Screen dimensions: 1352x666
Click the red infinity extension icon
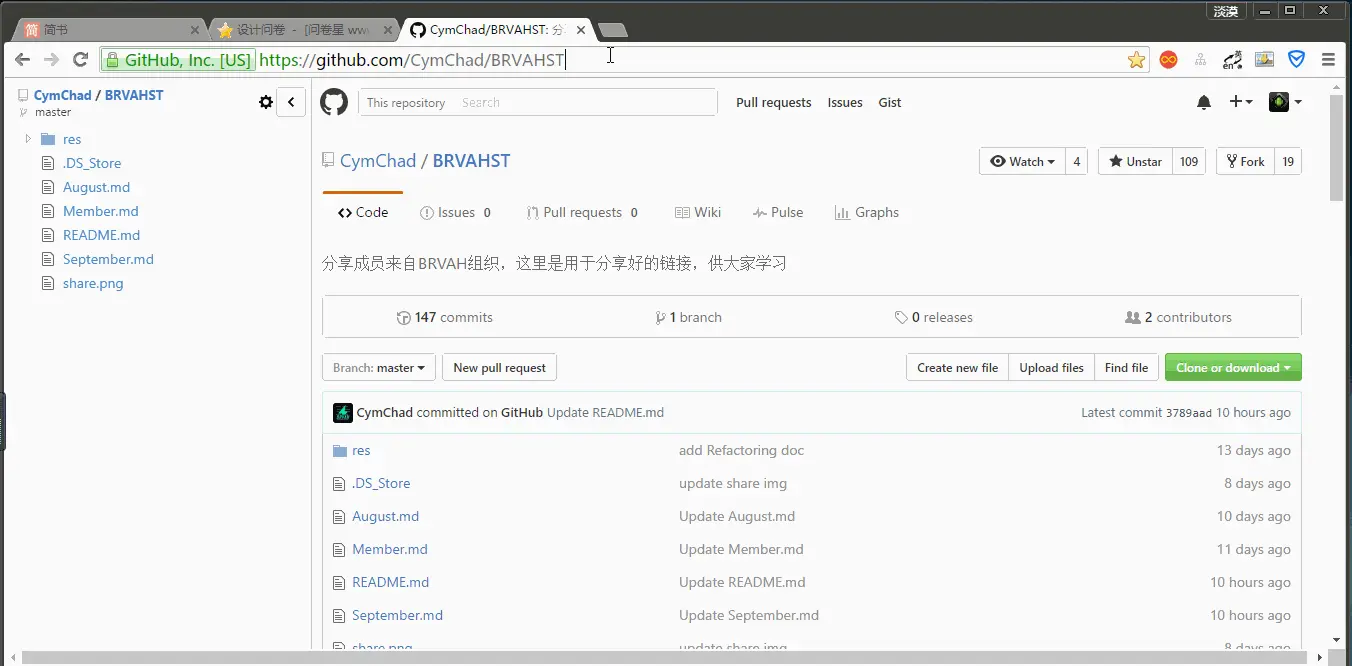pyautogui.click(x=1168, y=60)
